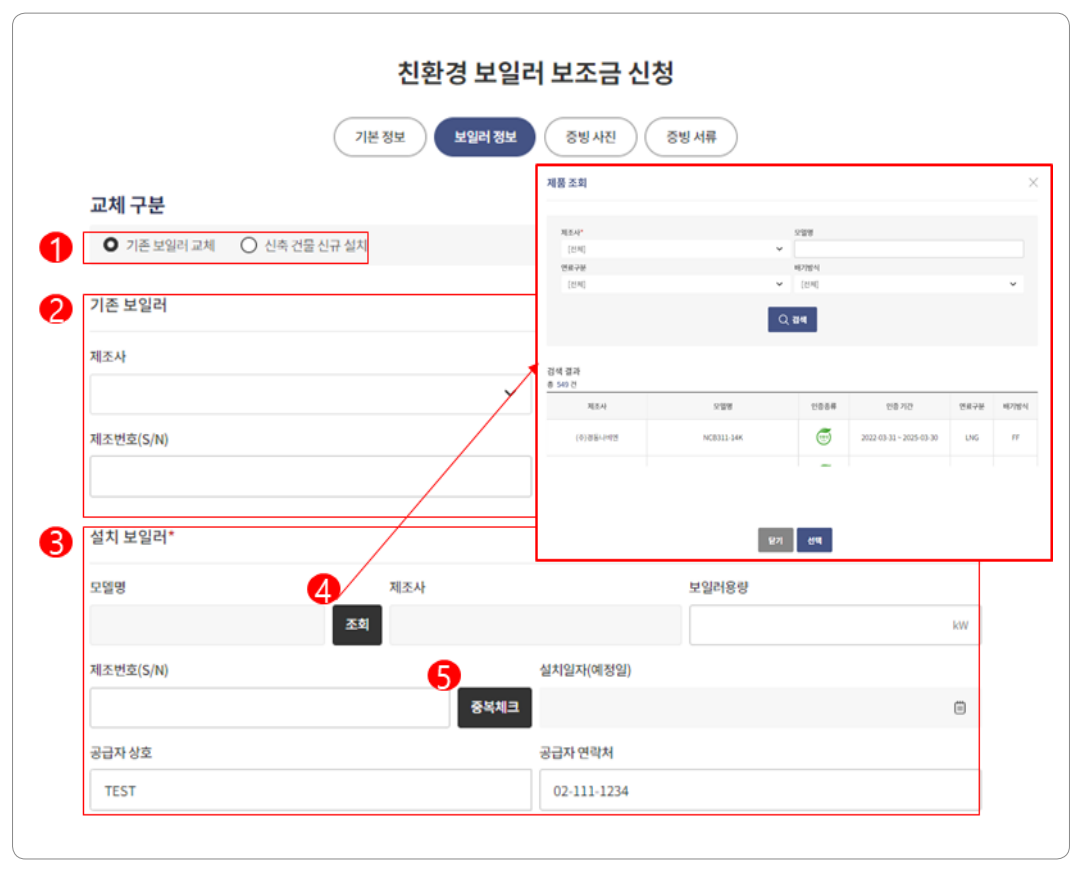Viewport: 1086px width, 871px height.
Task: Confirm selection with the 선택 button
Action: pos(814,539)
